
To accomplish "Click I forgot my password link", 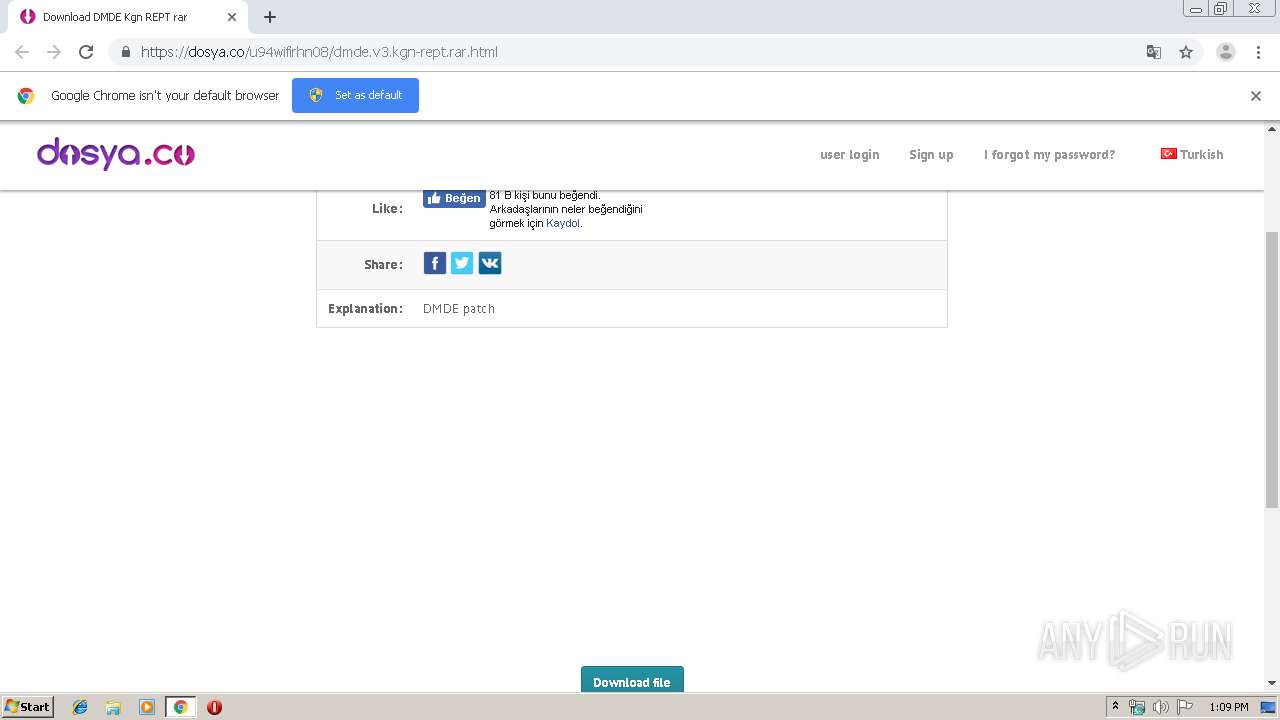I will tap(1049, 154).
